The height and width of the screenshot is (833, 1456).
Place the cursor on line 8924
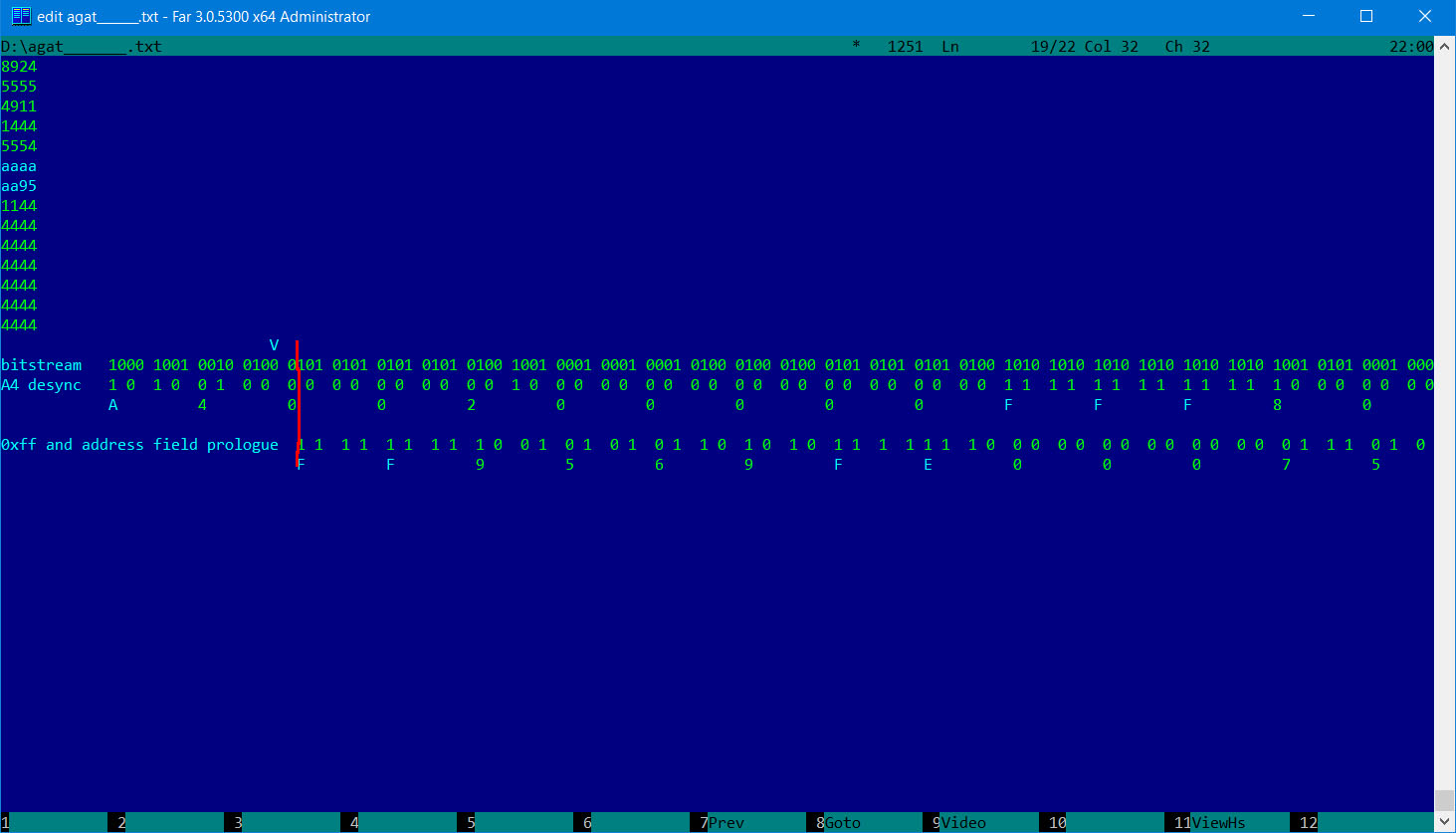(x=19, y=67)
